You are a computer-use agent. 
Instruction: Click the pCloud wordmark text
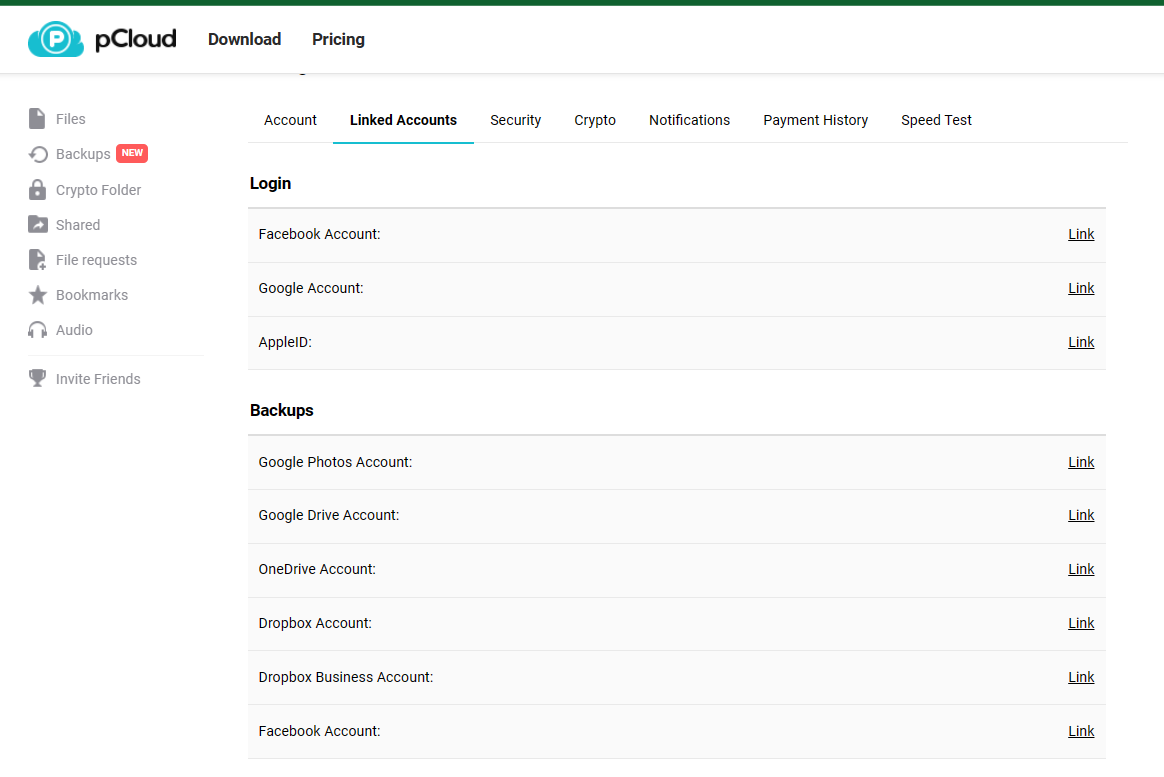[136, 39]
